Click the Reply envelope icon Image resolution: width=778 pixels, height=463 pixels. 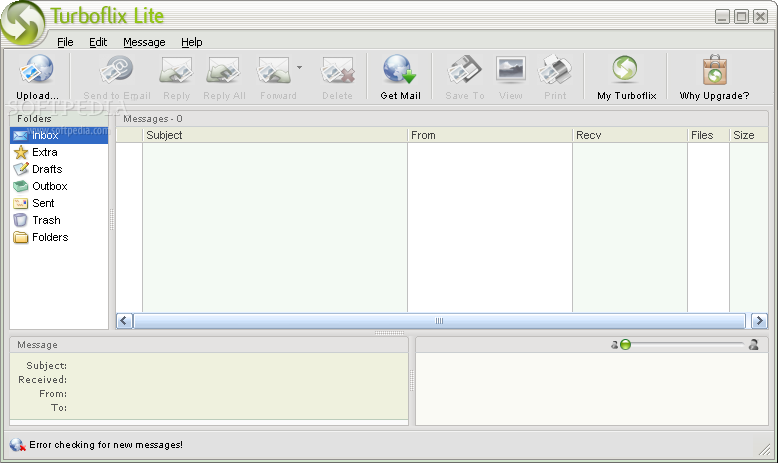click(176, 69)
